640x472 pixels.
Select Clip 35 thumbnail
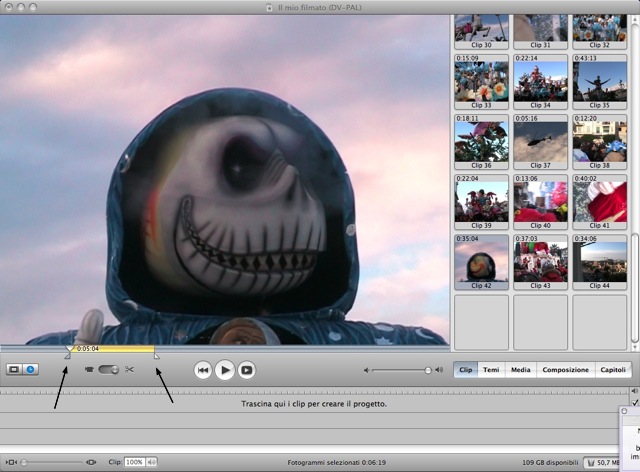[x=600, y=82]
